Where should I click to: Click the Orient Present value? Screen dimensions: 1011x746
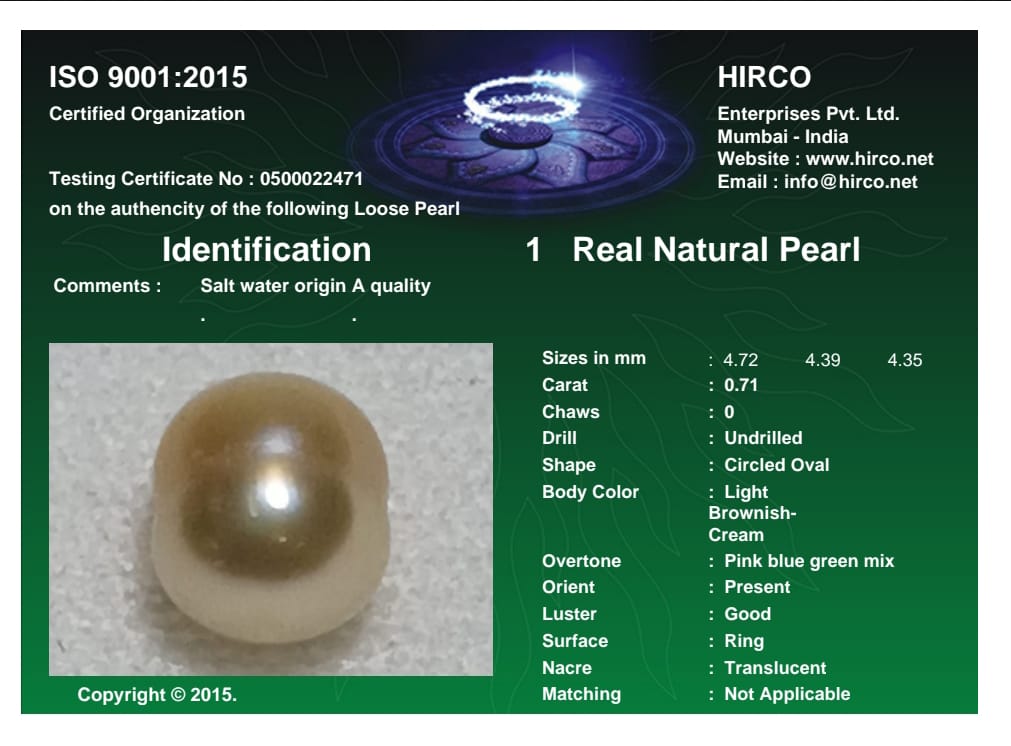tap(757, 588)
